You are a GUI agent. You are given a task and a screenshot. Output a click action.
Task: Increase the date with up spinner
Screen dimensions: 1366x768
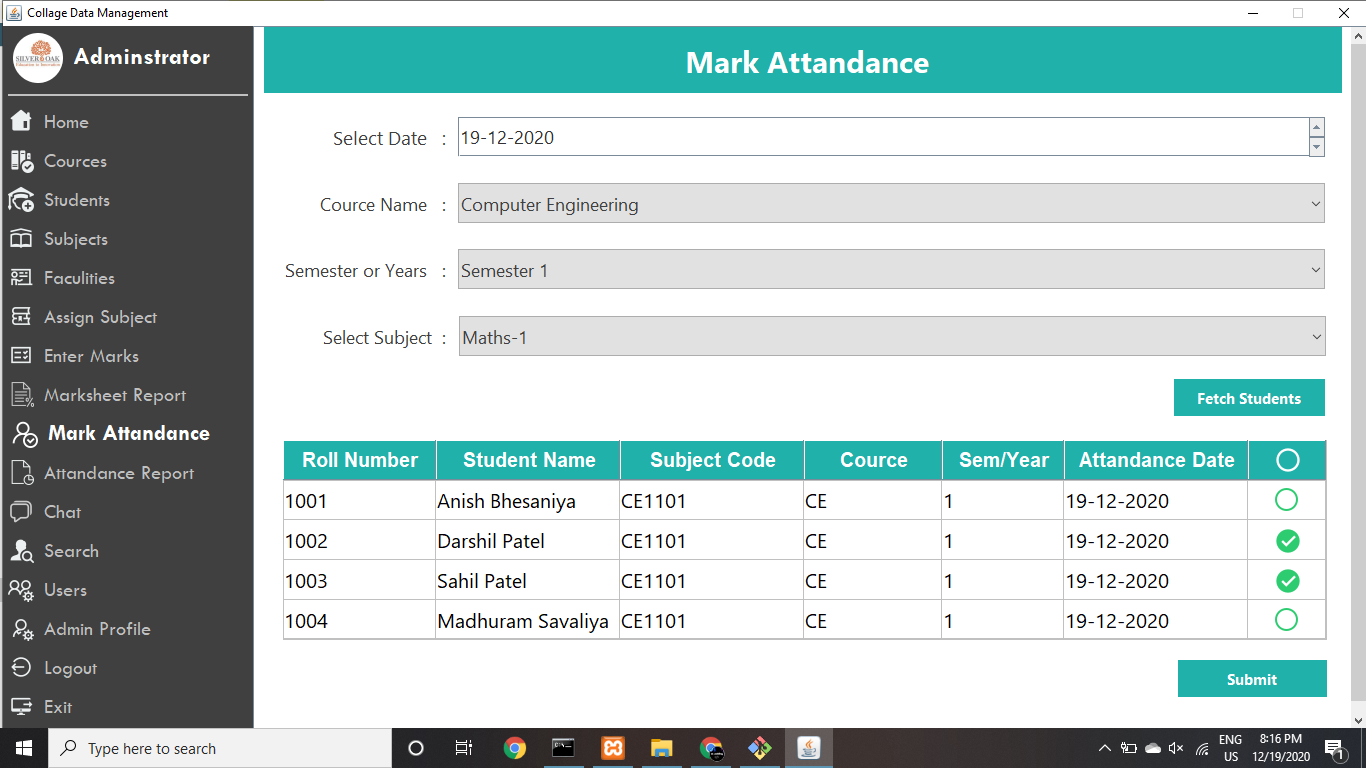[x=1317, y=128]
